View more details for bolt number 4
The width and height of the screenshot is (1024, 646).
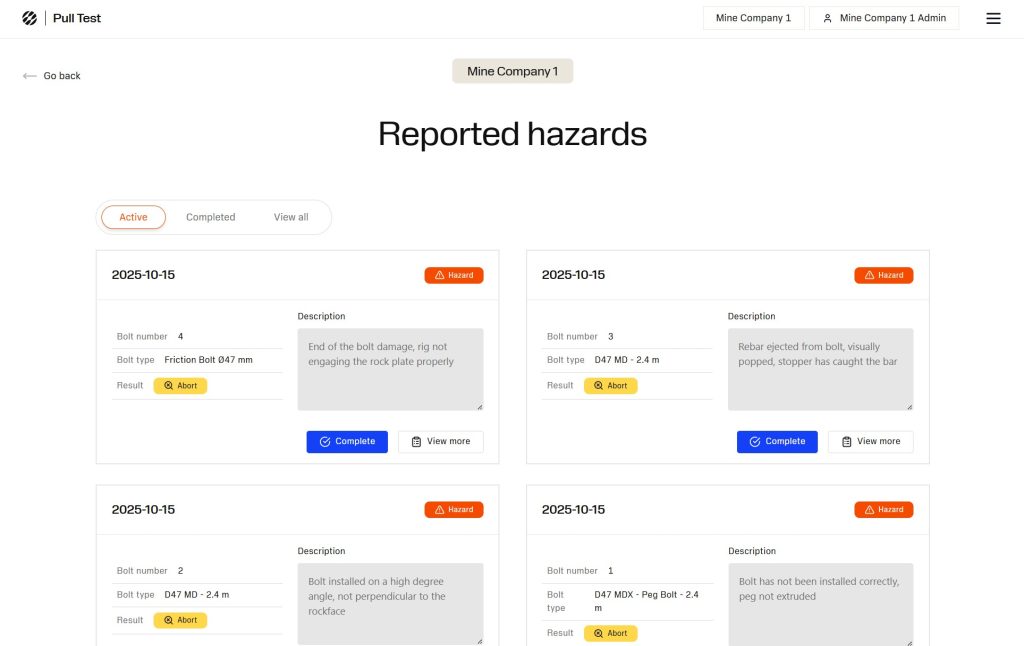[x=440, y=441]
